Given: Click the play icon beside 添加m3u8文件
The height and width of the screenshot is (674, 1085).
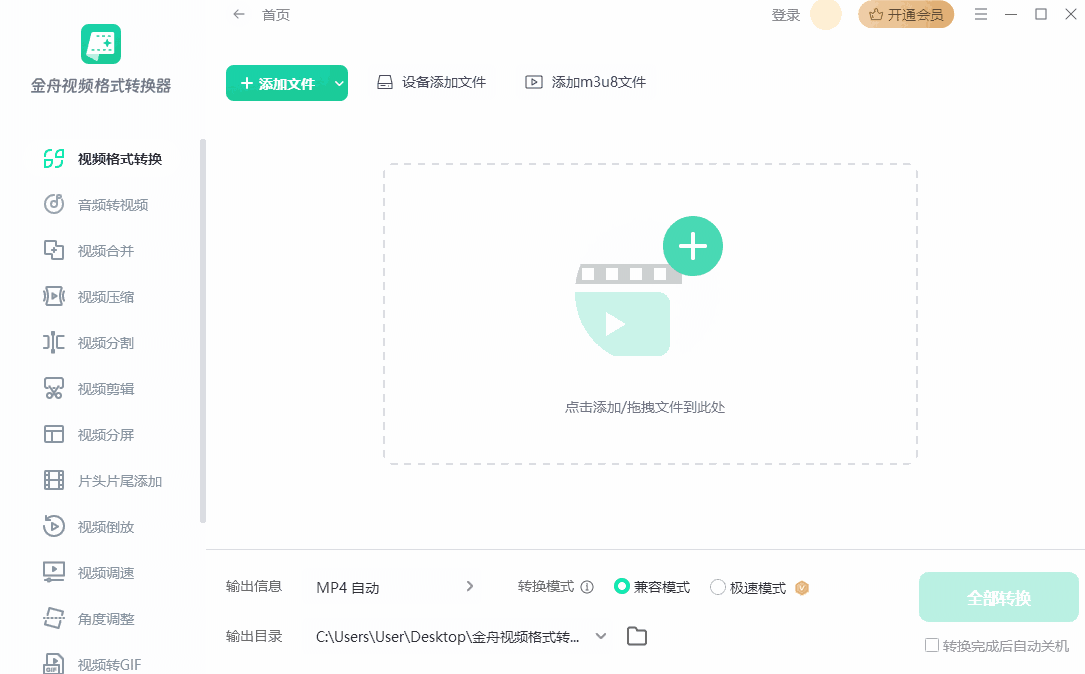Looking at the screenshot, I should pos(534,82).
